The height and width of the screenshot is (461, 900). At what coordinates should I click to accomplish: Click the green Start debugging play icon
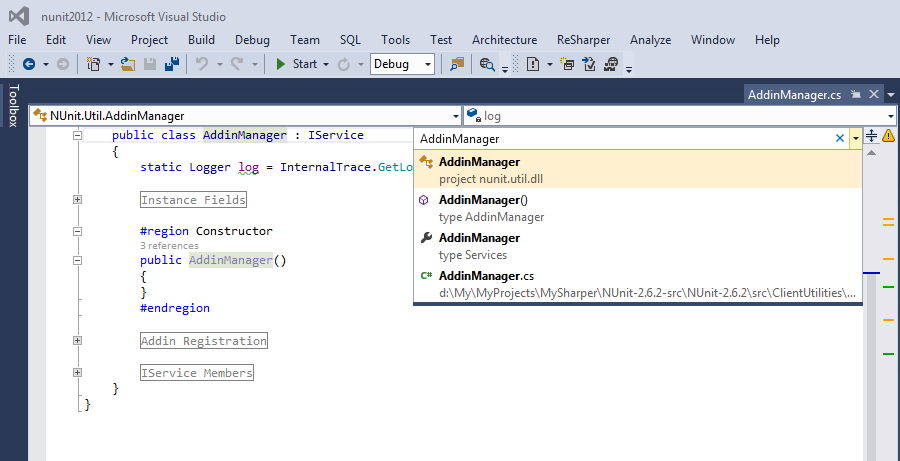(x=281, y=64)
